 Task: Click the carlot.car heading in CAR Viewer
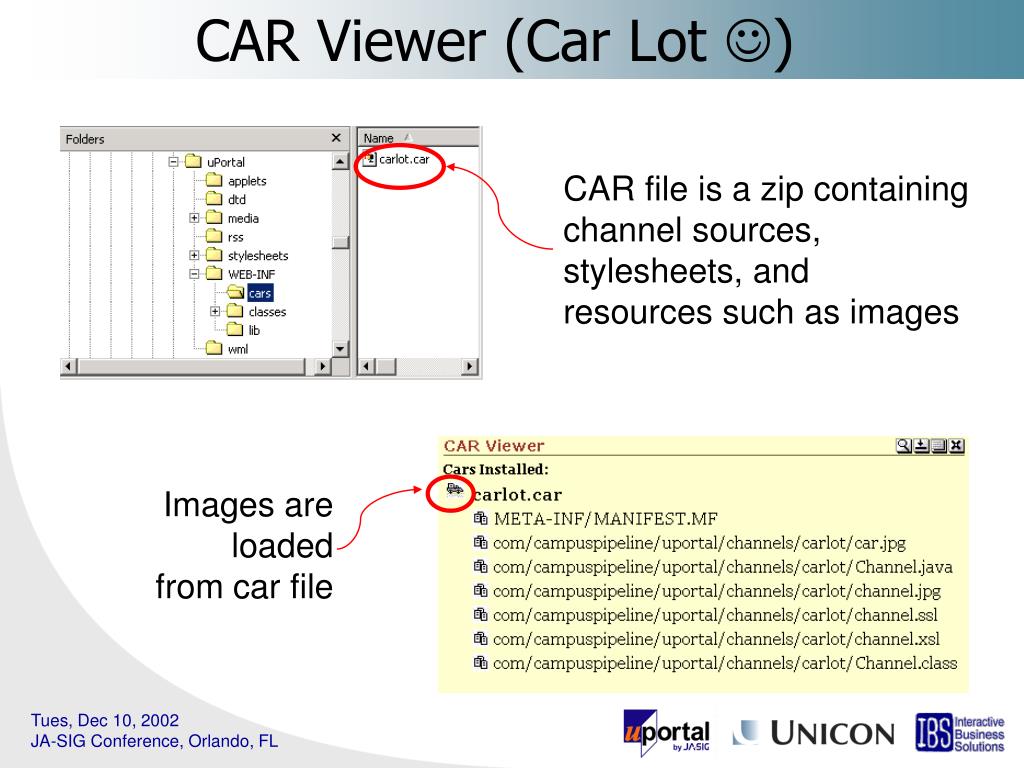517,494
